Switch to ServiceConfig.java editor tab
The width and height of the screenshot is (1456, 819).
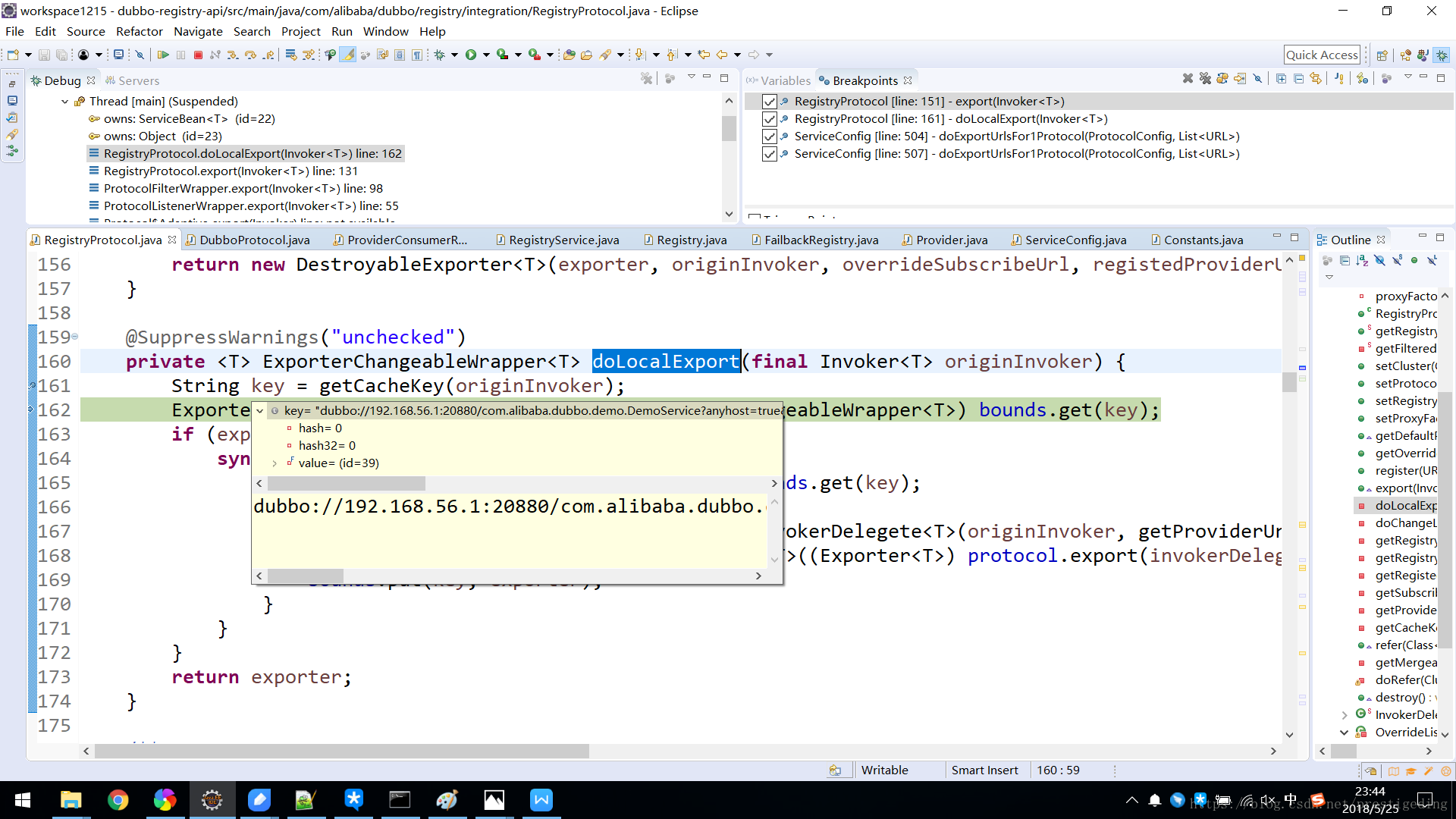tap(1075, 240)
